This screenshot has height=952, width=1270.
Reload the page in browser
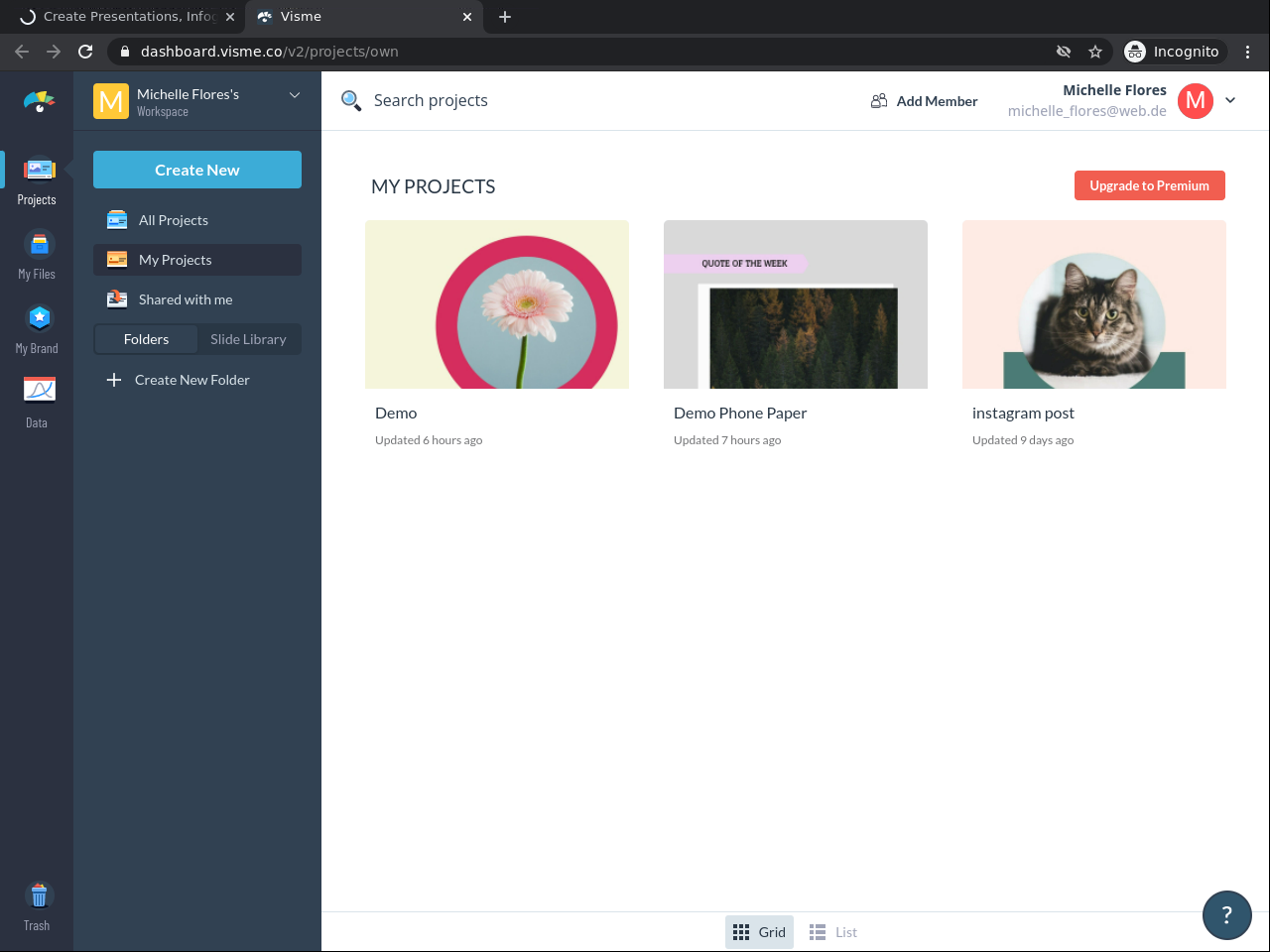coord(85,52)
